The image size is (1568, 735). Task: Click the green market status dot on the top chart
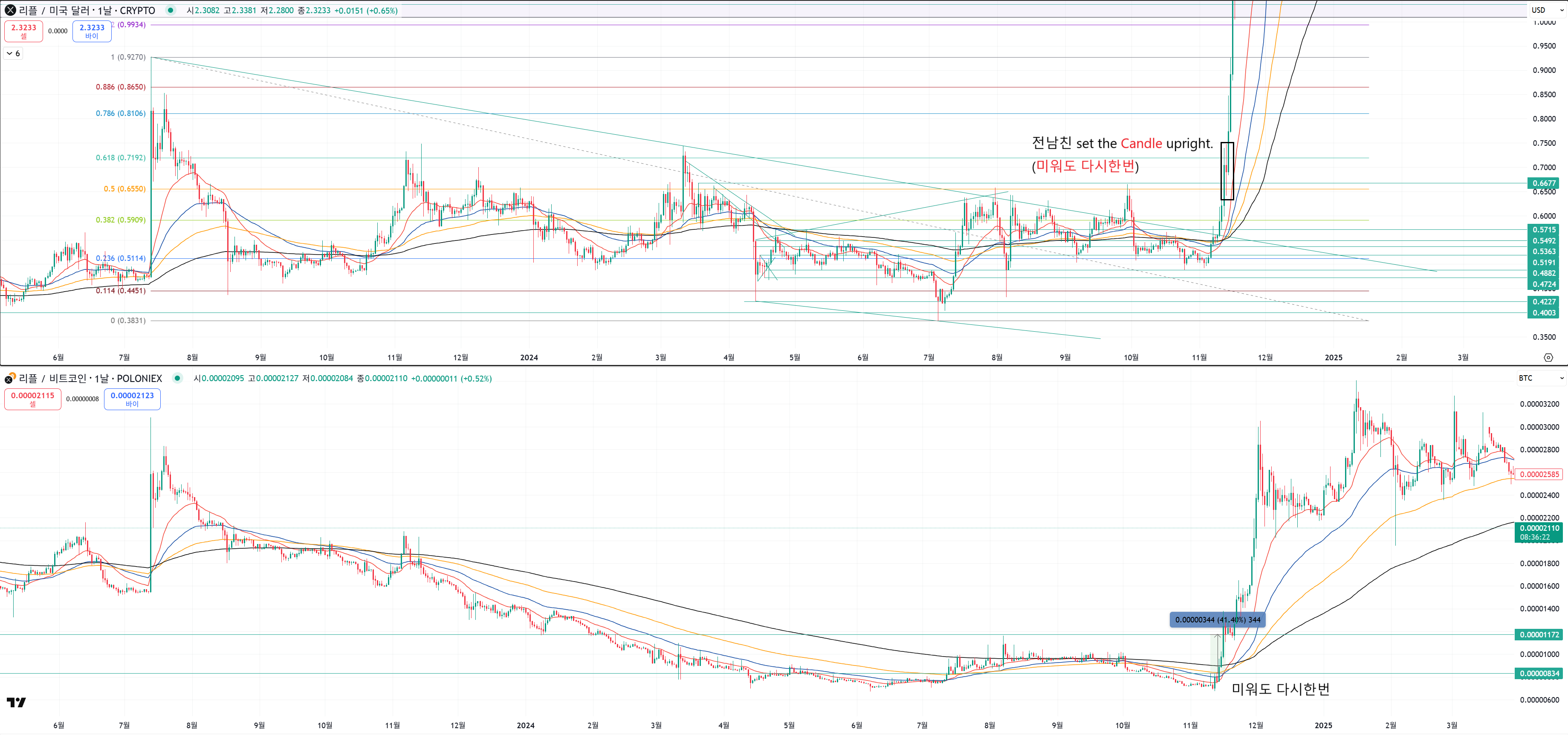click(x=171, y=10)
